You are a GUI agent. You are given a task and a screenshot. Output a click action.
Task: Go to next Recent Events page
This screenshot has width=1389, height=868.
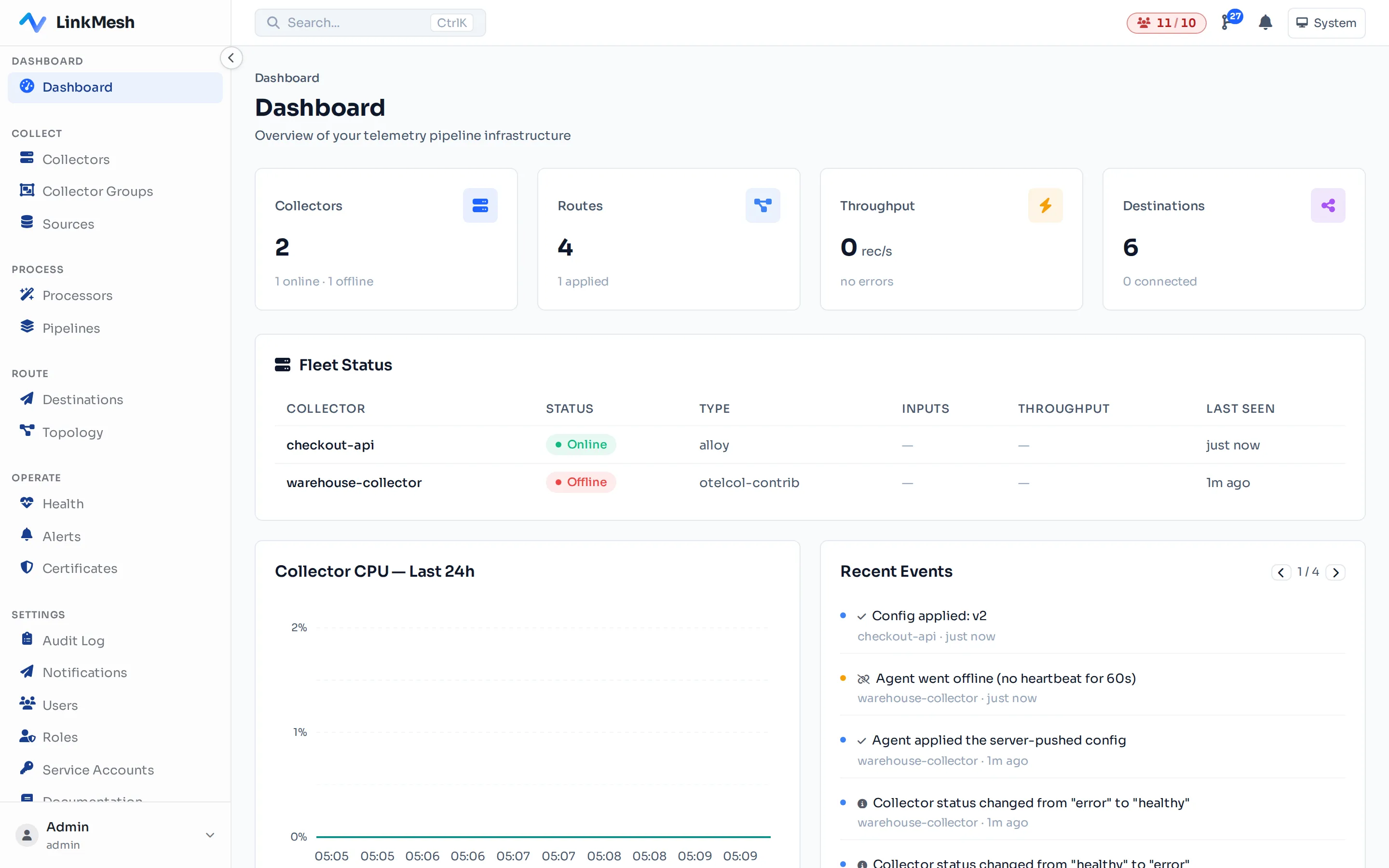(1335, 572)
